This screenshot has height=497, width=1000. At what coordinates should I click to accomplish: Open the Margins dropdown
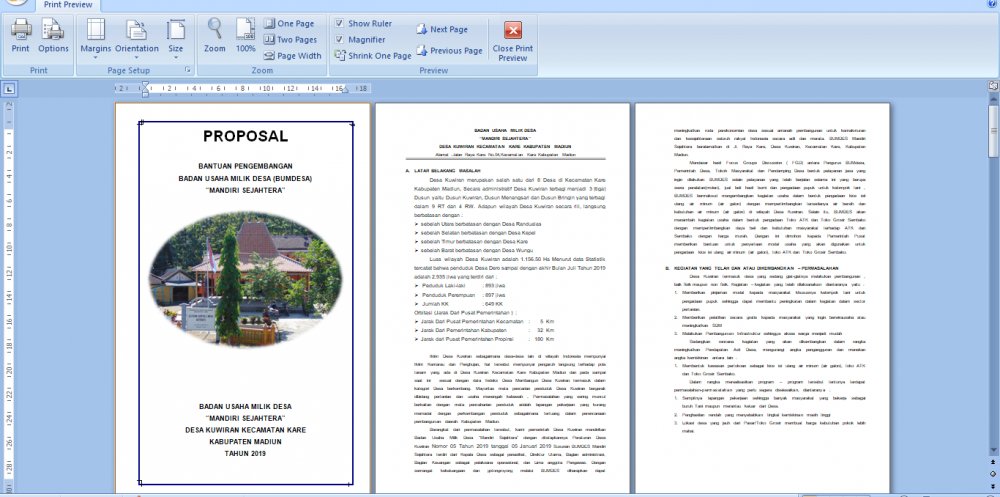click(x=96, y=38)
